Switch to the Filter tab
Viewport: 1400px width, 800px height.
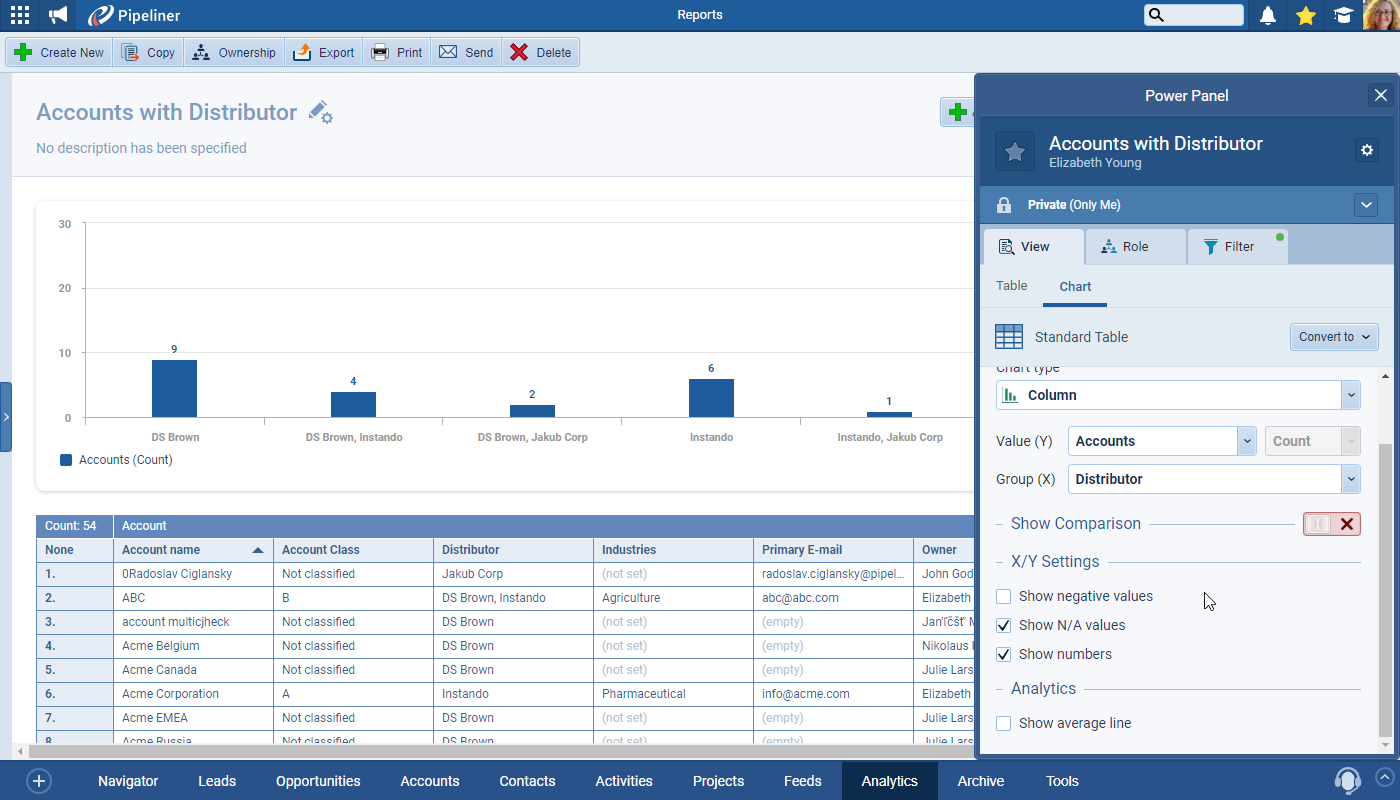coord(1237,247)
